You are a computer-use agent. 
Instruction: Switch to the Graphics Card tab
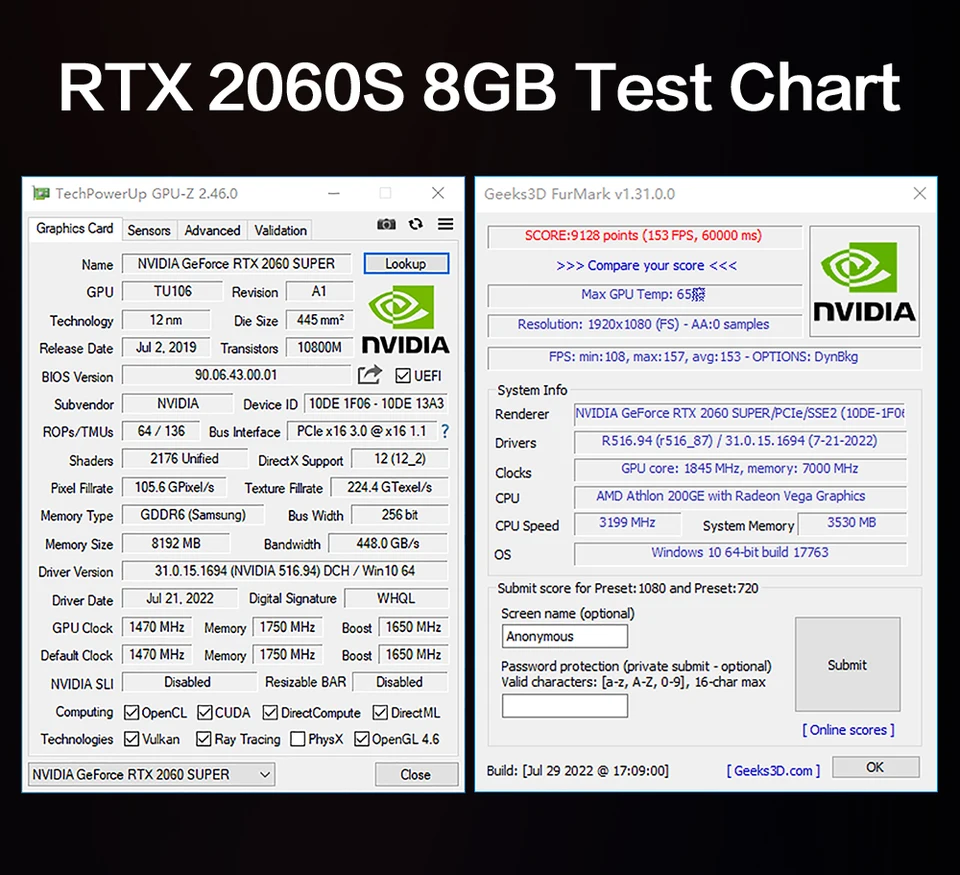pyautogui.click(x=75, y=228)
